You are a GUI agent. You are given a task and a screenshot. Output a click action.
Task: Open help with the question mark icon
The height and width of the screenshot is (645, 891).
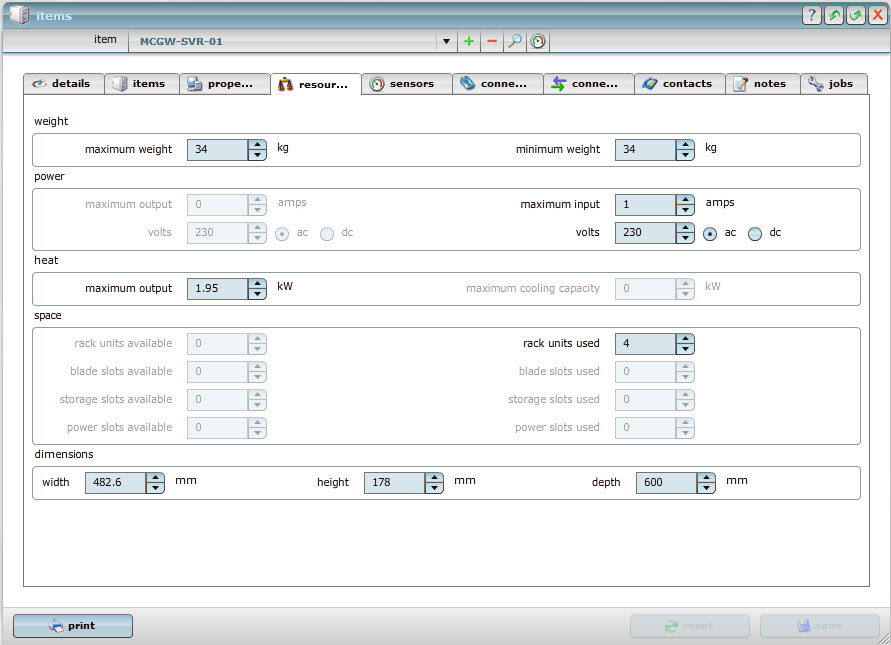click(x=812, y=15)
